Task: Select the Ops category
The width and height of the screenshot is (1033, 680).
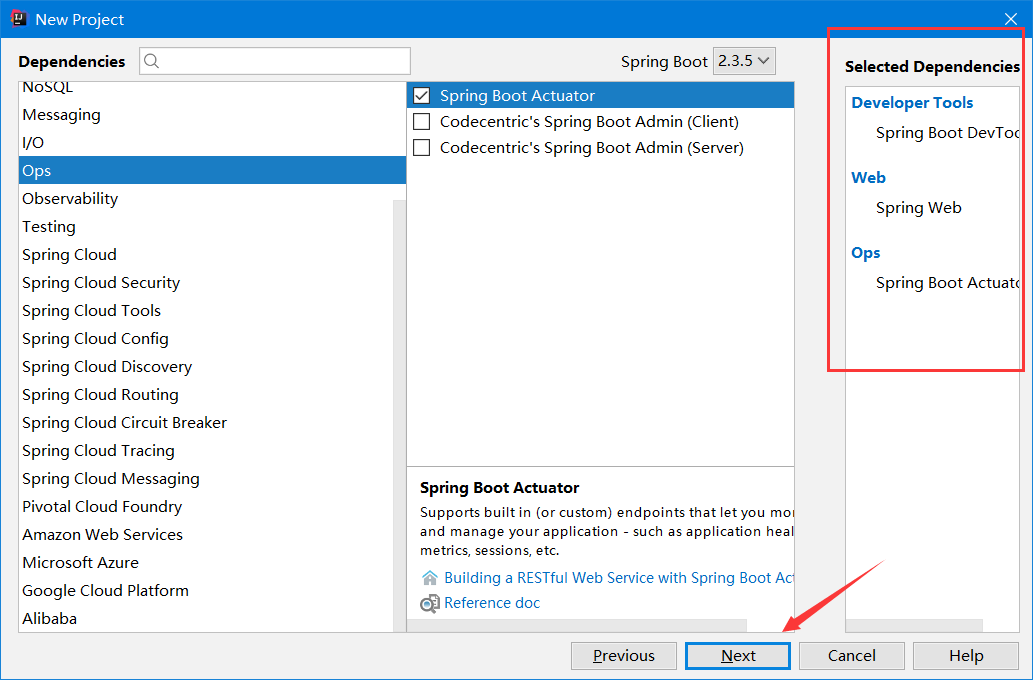Action: (212, 171)
